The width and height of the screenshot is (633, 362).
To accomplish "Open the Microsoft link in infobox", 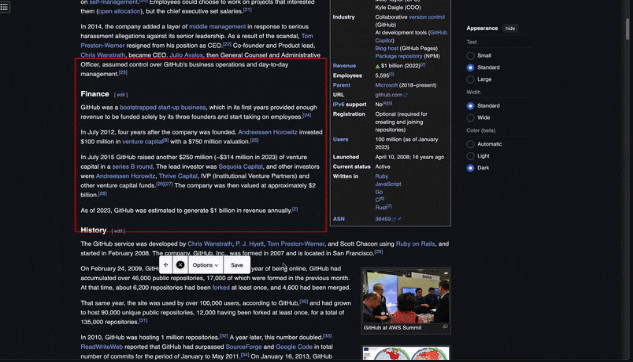I will click(386, 85).
